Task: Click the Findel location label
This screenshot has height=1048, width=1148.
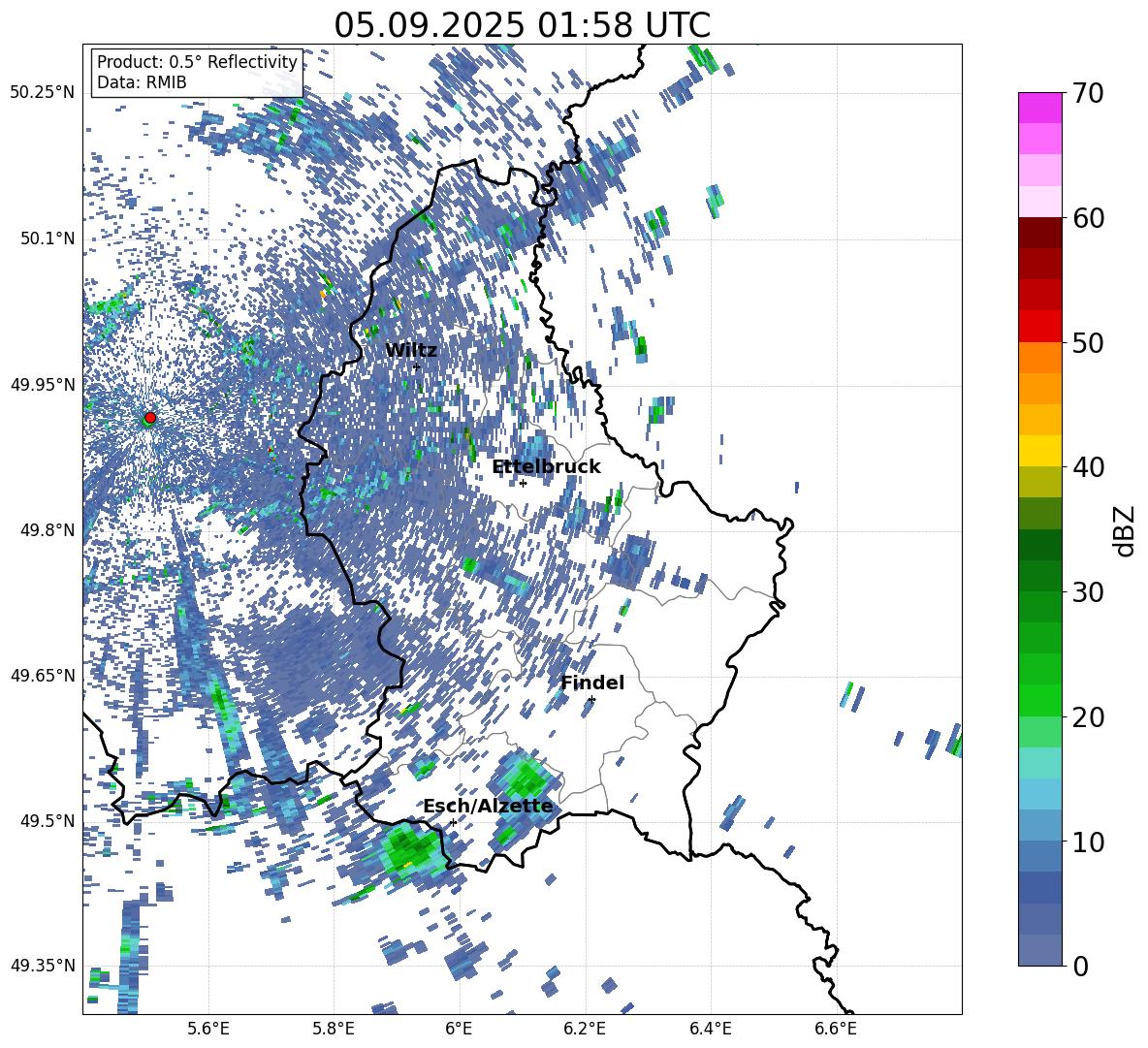Action: (592, 683)
